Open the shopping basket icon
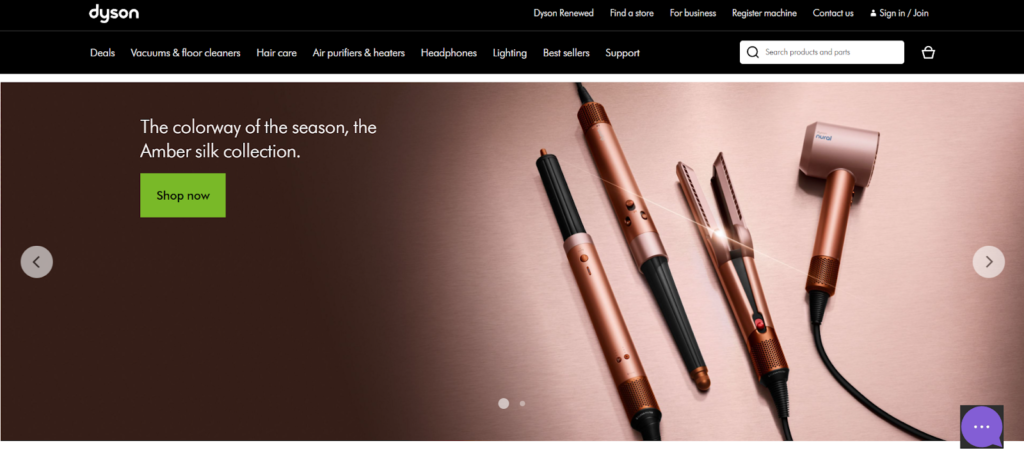Viewport: 1024px width, 462px height. (x=928, y=53)
